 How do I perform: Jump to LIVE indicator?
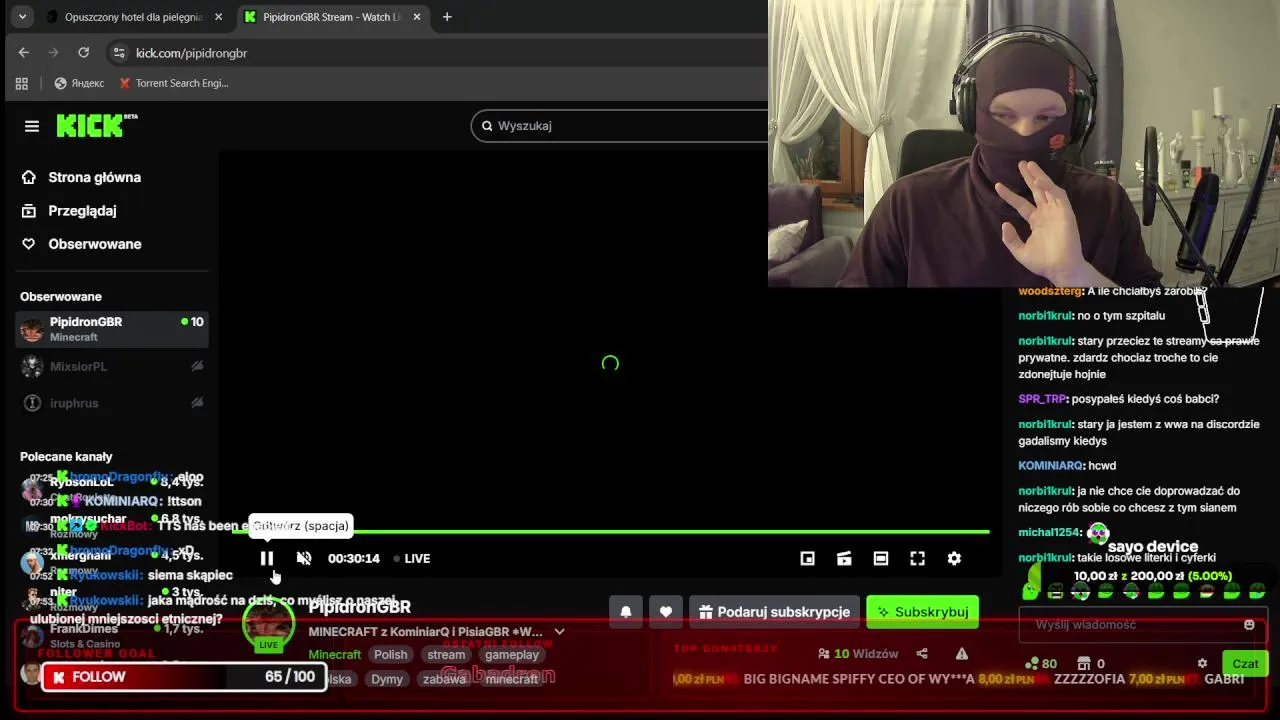(412, 558)
